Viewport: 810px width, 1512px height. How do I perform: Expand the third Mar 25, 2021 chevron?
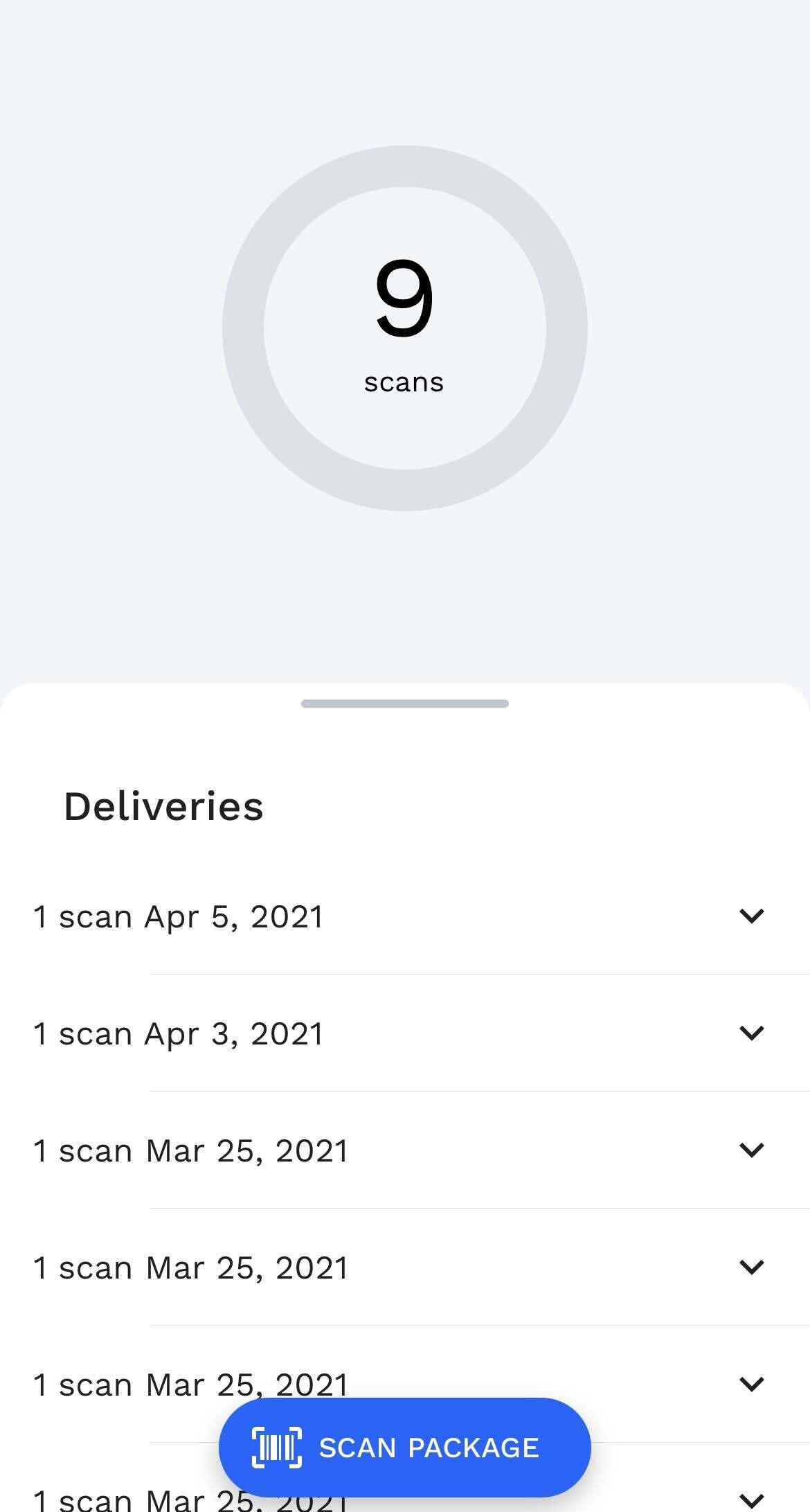tap(751, 1384)
